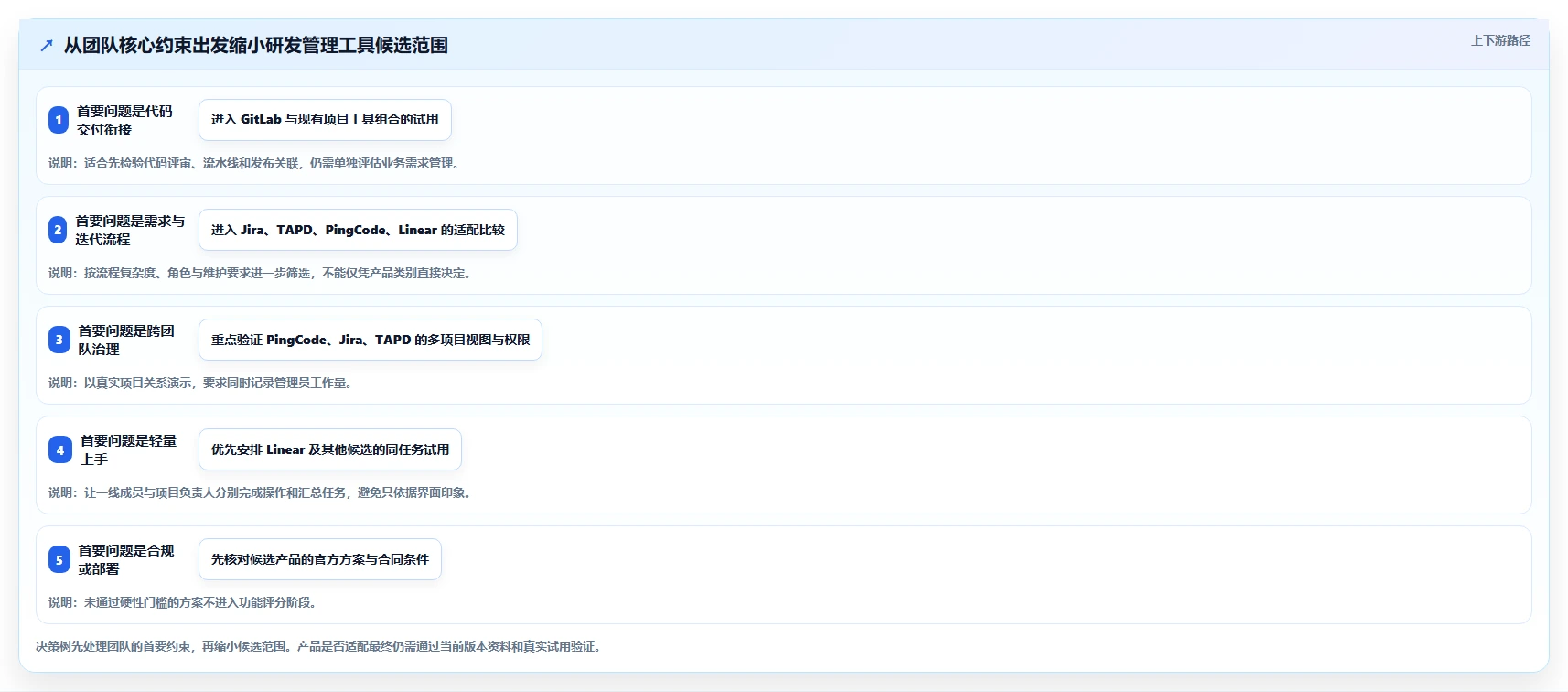Select 进入 Jira、TAPD、PingCode、Linear 的适配比较 box
This screenshot has height=692, width=1568.
[x=358, y=230]
